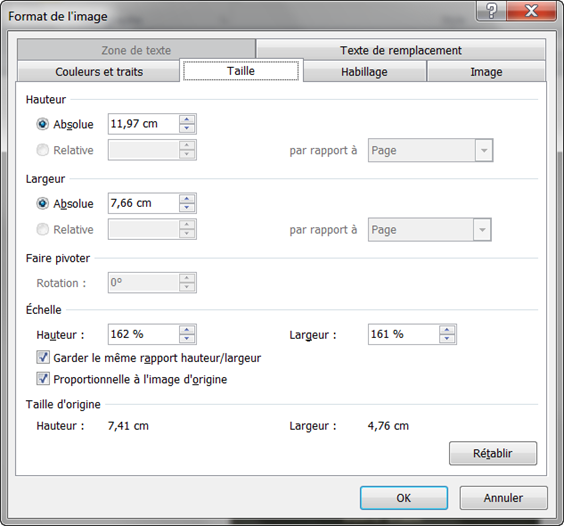Screen dimensions: 564x526
Task: Increase absolute width with up arrow
Action: [x=187, y=199]
